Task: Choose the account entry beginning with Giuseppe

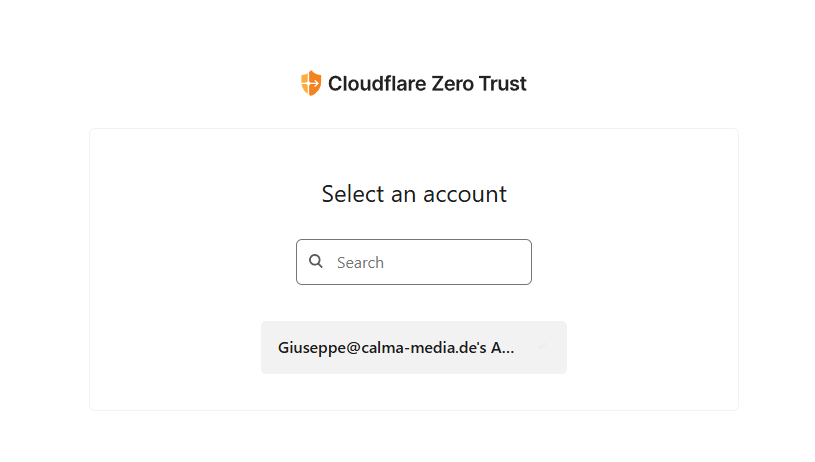Action: [x=414, y=347]
